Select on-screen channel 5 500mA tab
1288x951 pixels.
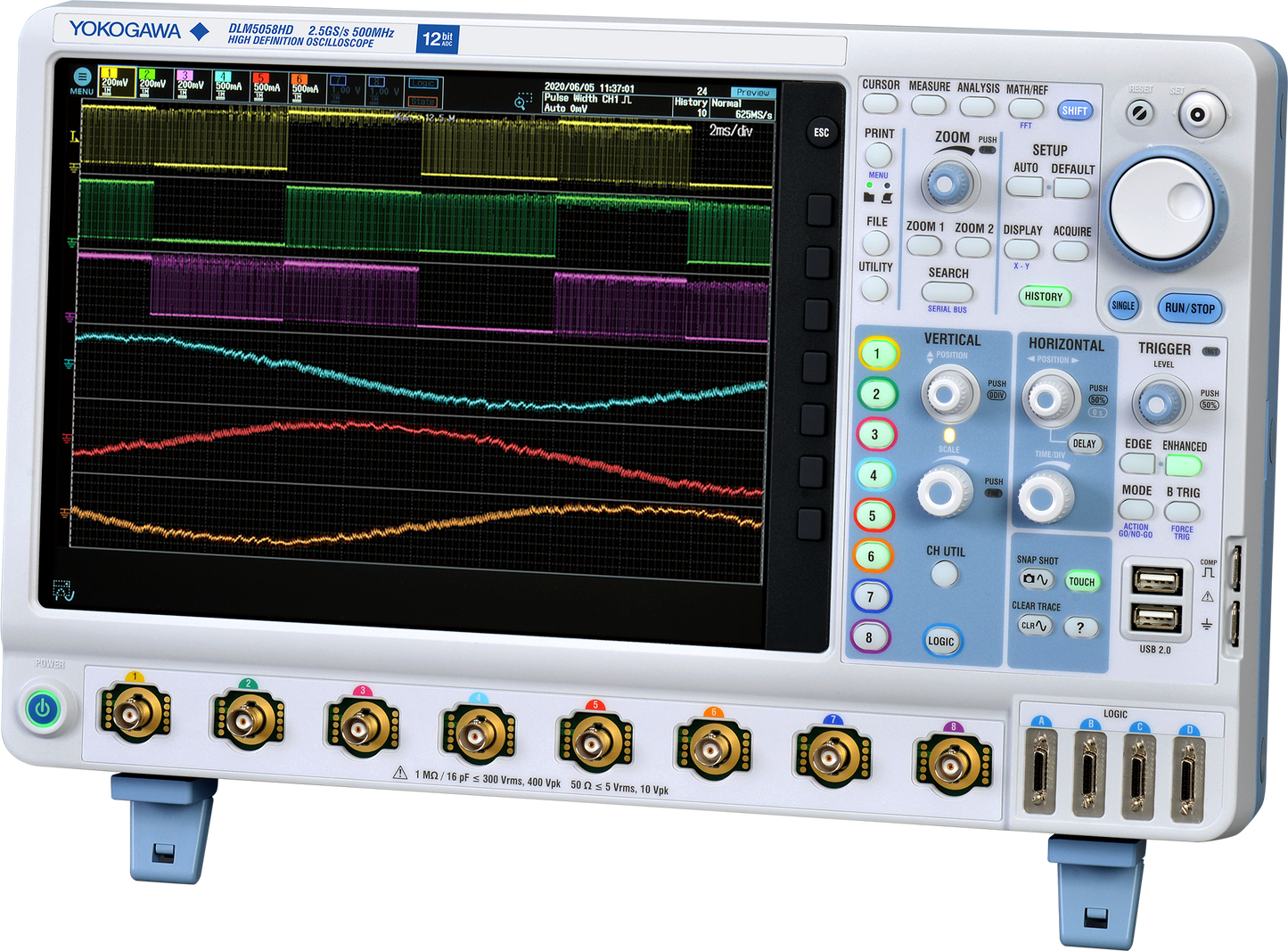point(268,87)
